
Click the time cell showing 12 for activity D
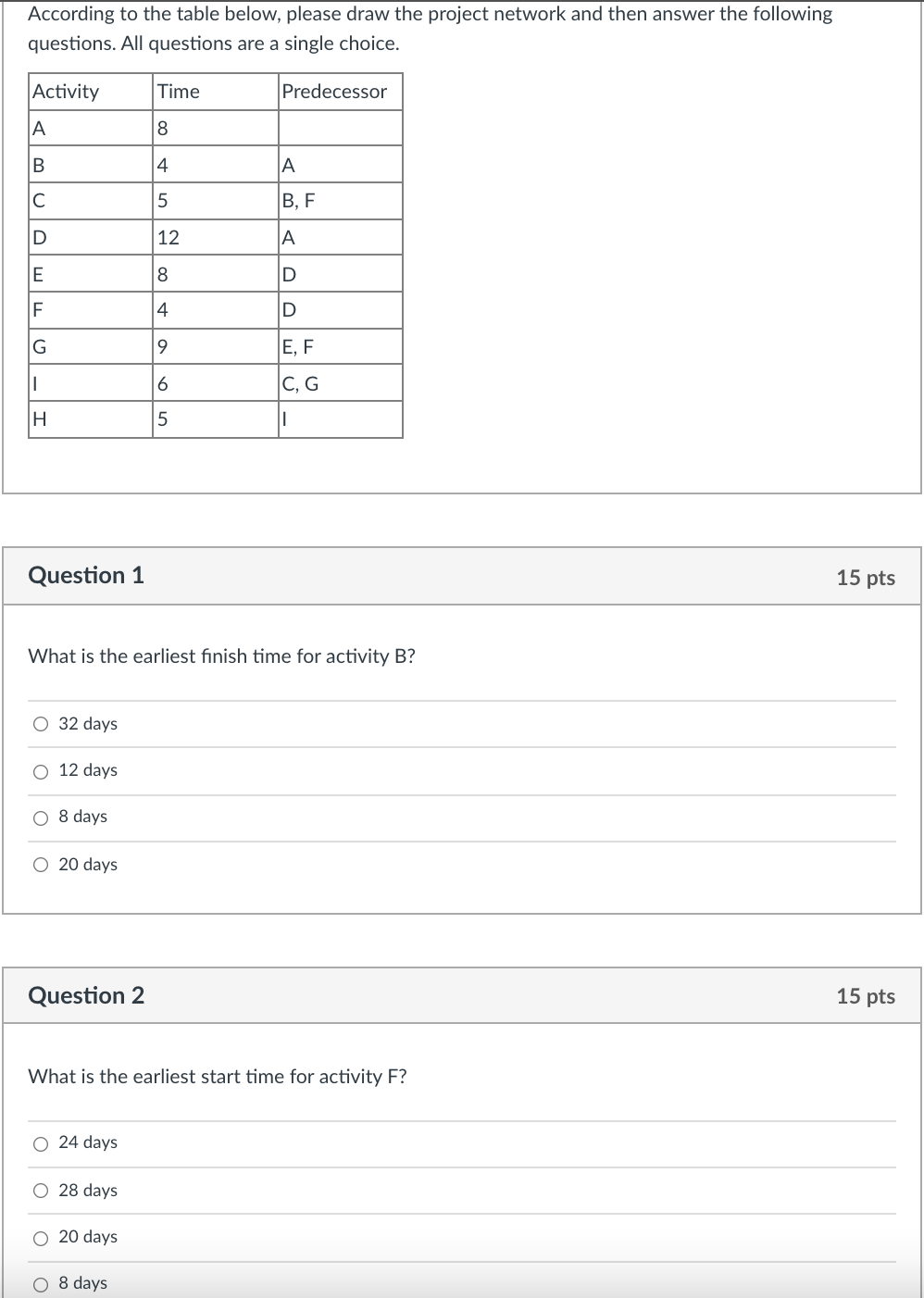click(169, 238)
